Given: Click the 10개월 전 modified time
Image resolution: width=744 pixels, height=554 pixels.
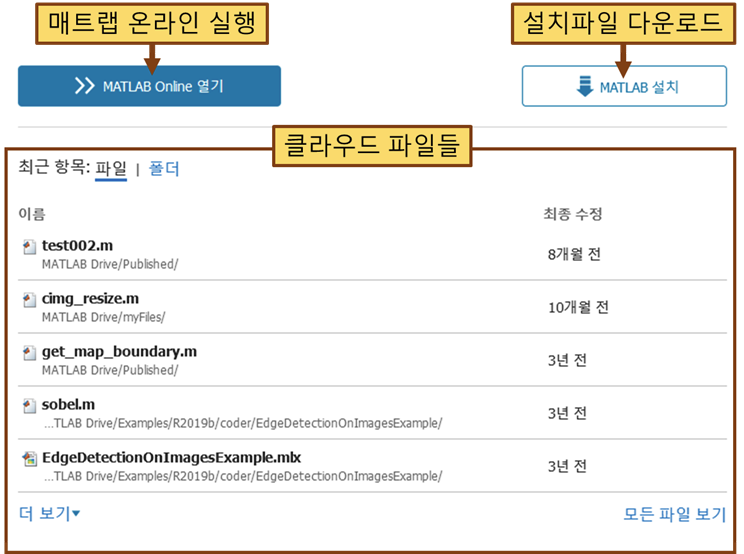Looking at the screenshot, I should (578, 307).
